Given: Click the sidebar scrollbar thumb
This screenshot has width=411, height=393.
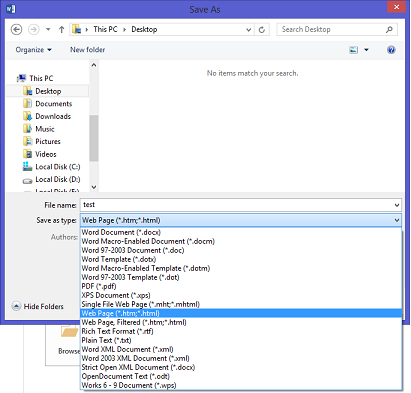Looking at the screenshot, I should click(94, 138).
